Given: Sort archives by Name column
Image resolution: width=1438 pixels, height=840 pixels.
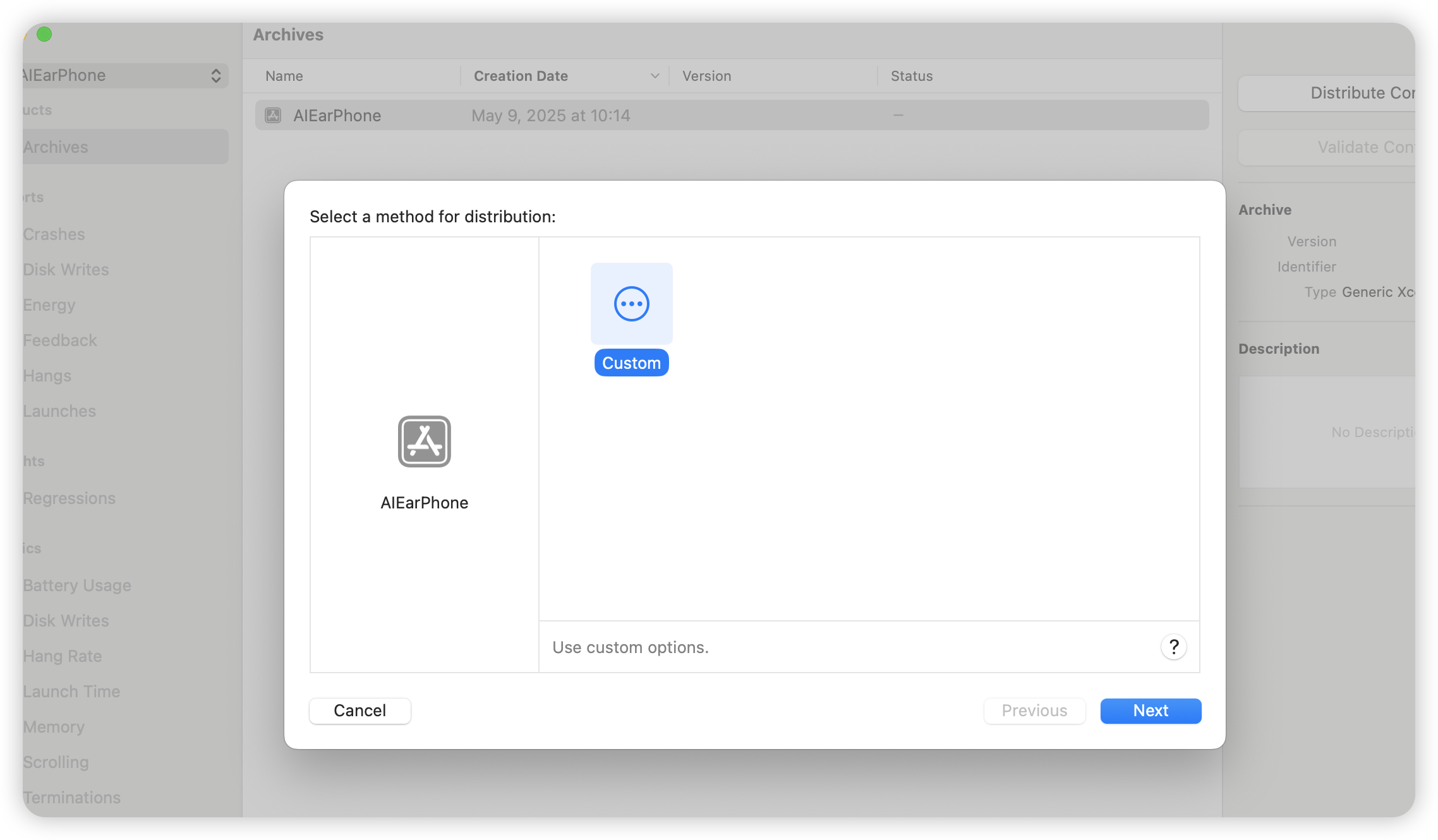Looking at the screenshot, I should point(284,76).
